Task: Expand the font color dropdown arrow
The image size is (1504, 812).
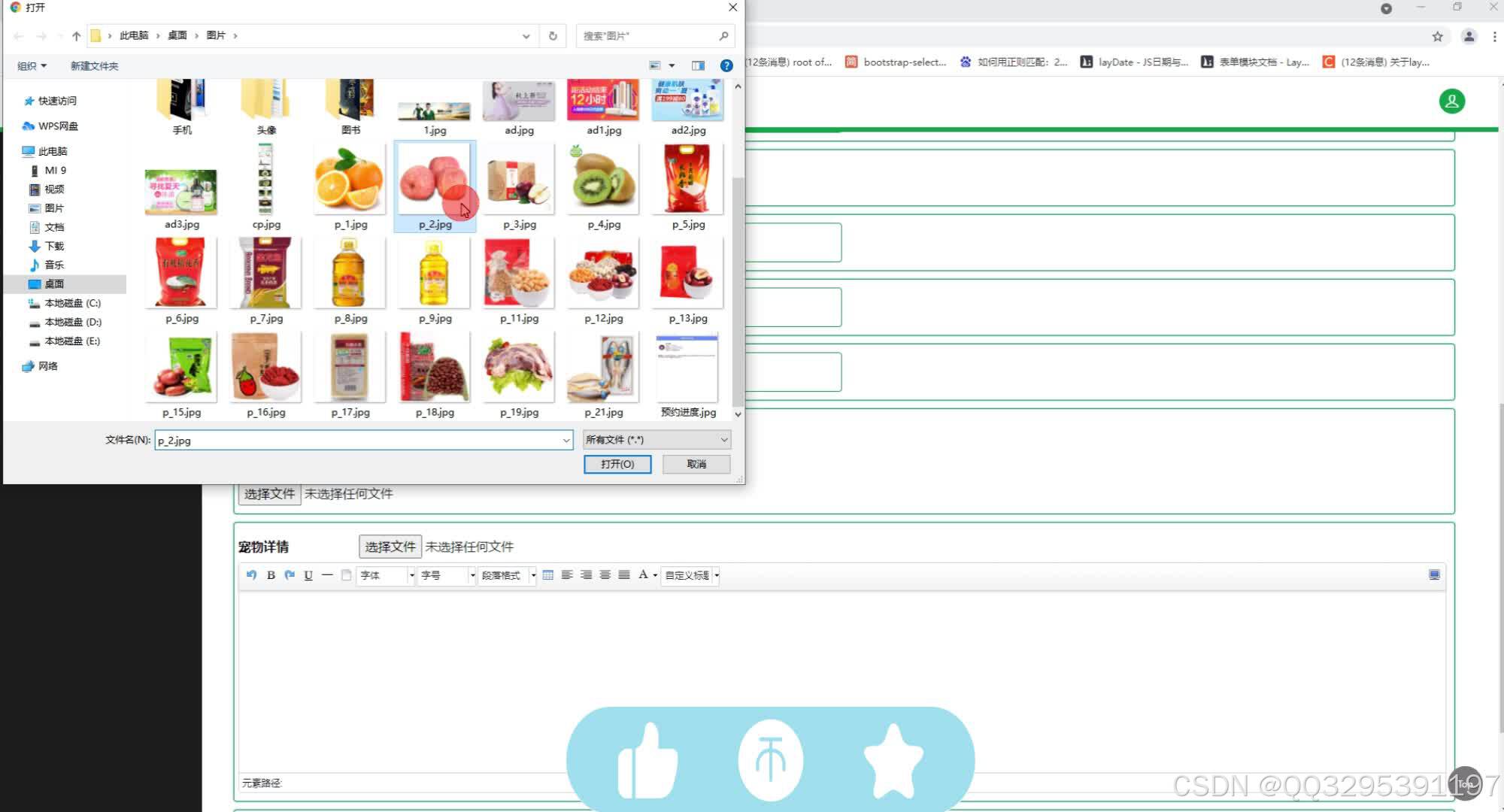Action: tap(655, 576)
